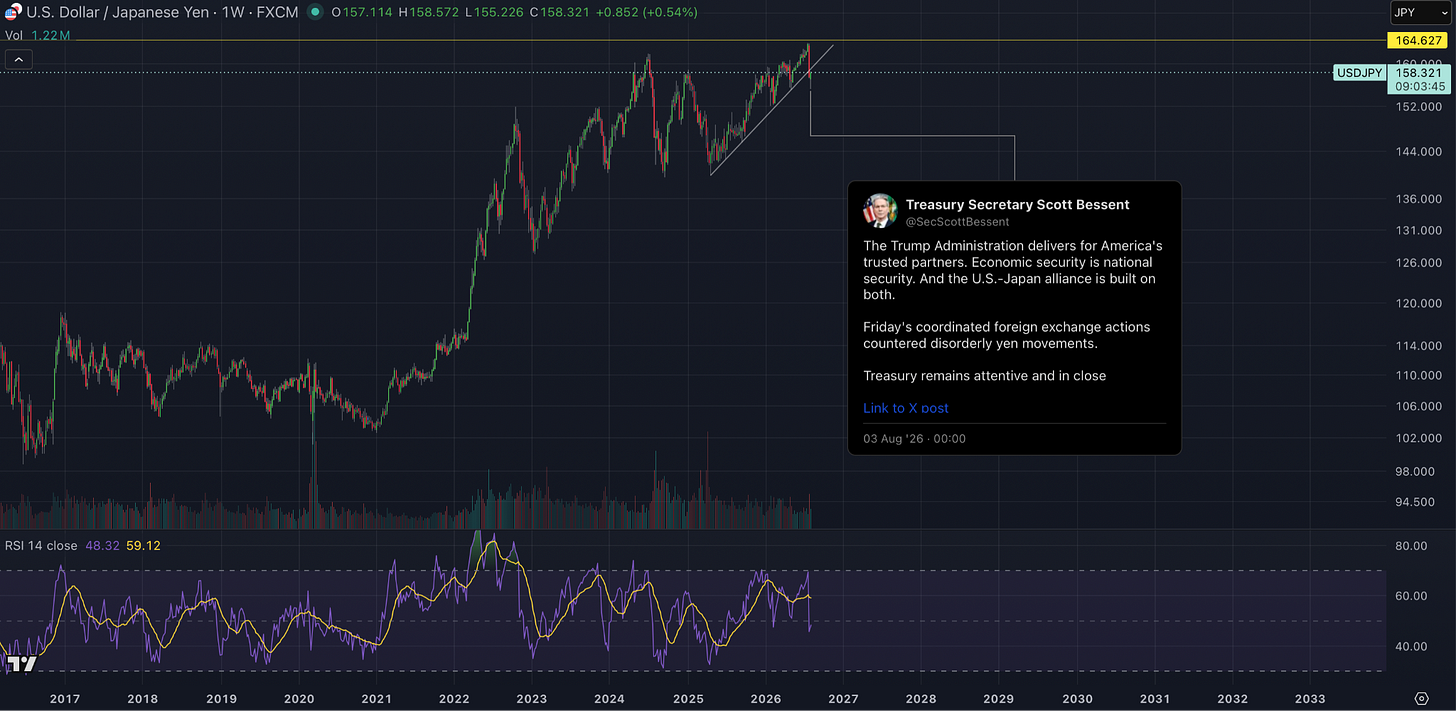Open the JPY currency dropdown
This screenshot has height=711, width=1456.
tap(1420, 12)
